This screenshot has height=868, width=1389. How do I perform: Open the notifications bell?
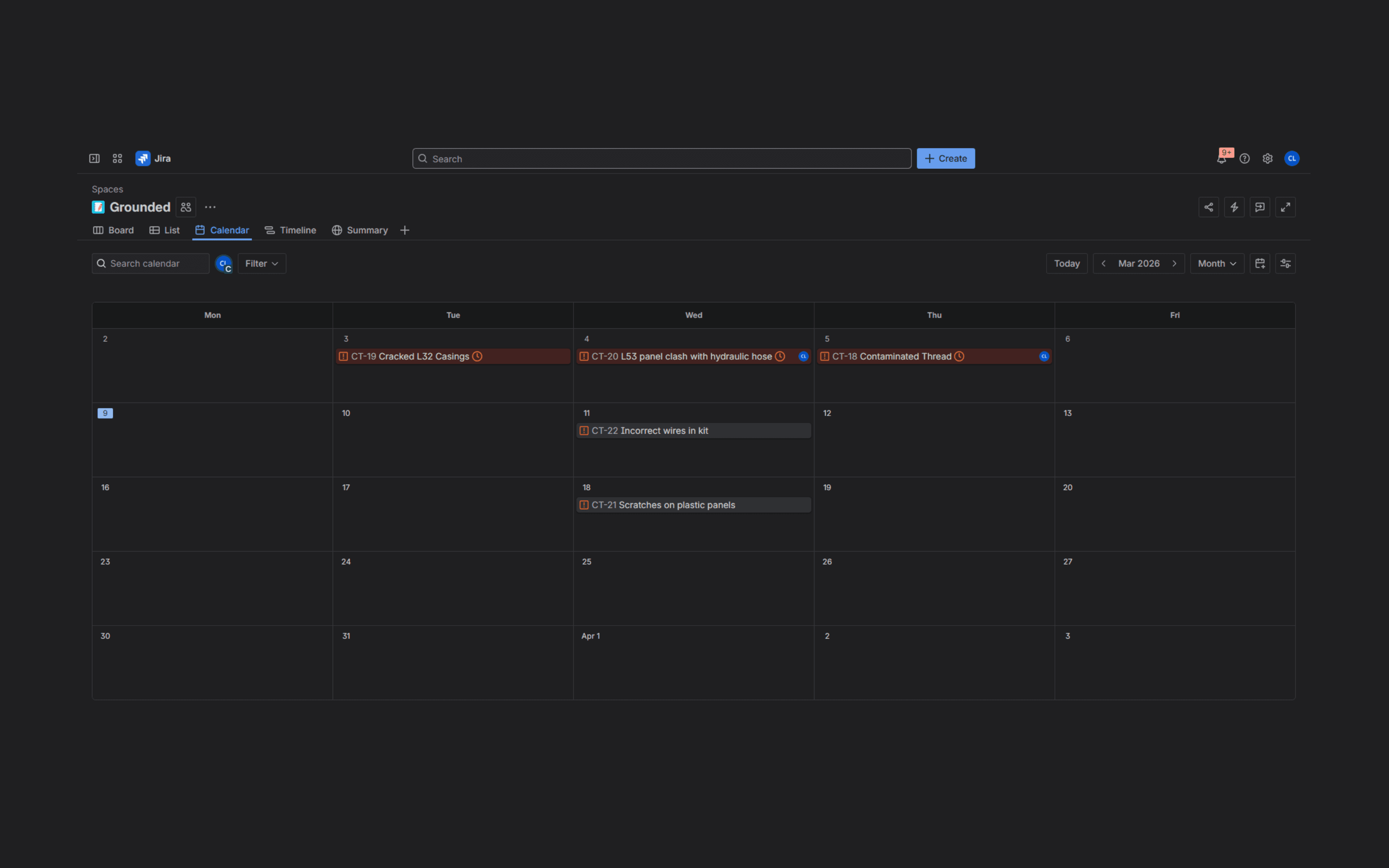click(x=1222, y=159)
